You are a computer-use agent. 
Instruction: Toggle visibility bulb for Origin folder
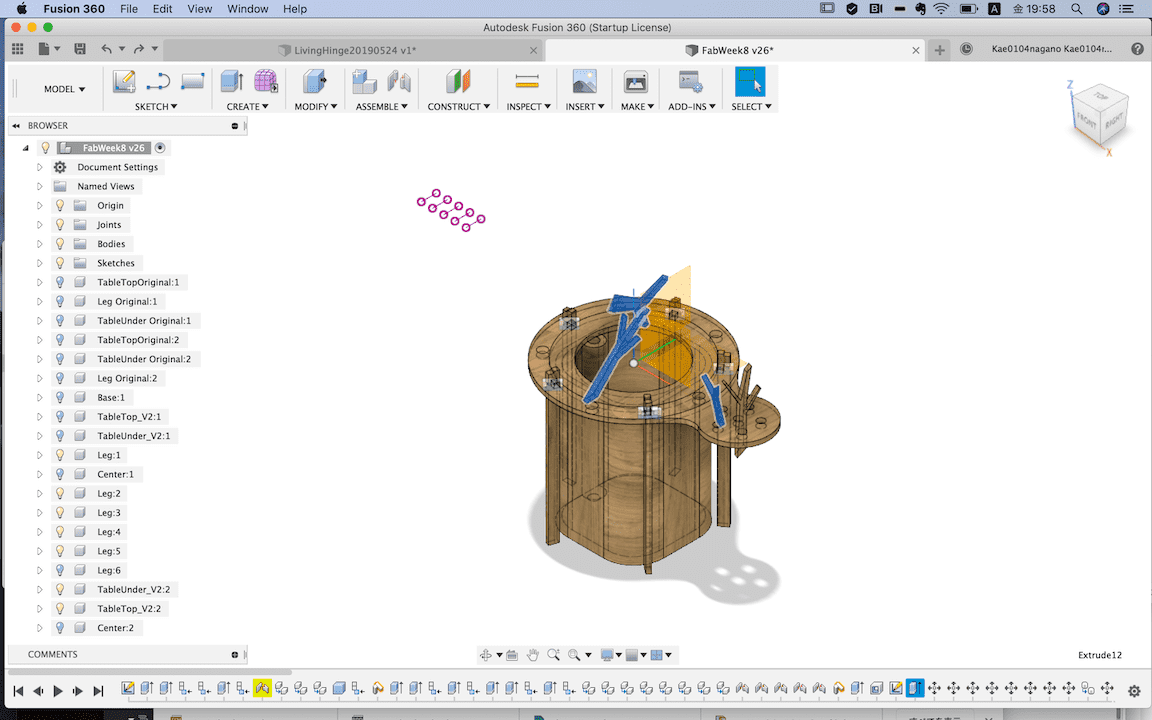pos(60,206)
